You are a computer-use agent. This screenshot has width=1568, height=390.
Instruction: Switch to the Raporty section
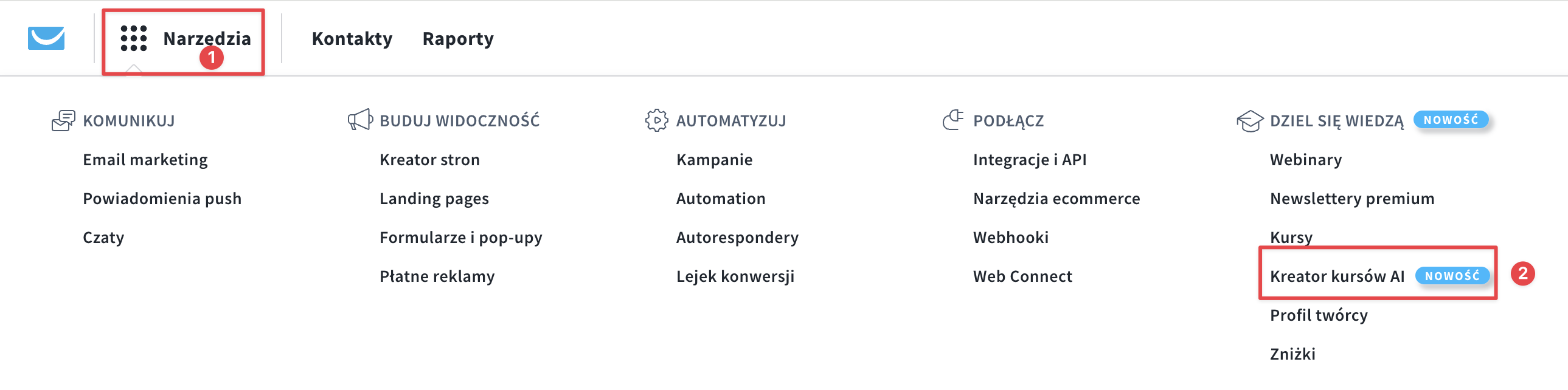click(x=459, y=38)
